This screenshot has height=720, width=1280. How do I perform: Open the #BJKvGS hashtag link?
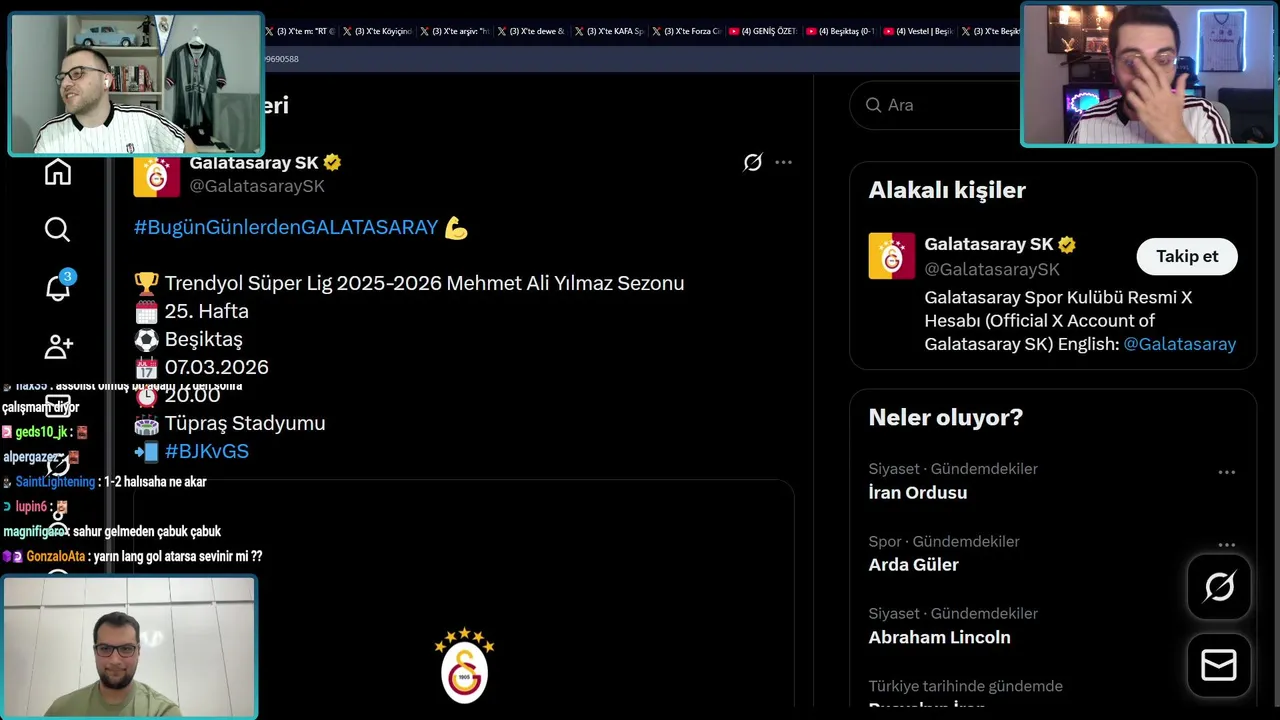pyautogui.click(x=206, y=451)
